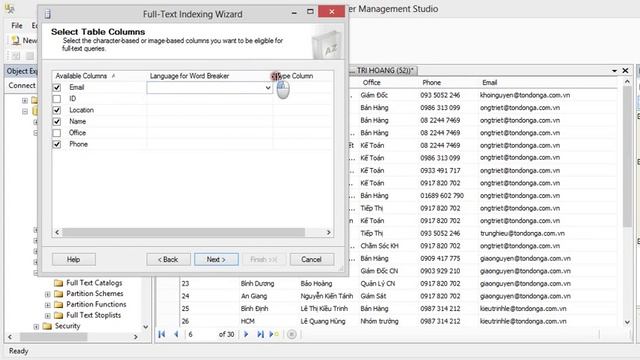Screen dimensions: 640x360
Task: Select the Giám Đốc CN office cell
Action: pos(379,271)
